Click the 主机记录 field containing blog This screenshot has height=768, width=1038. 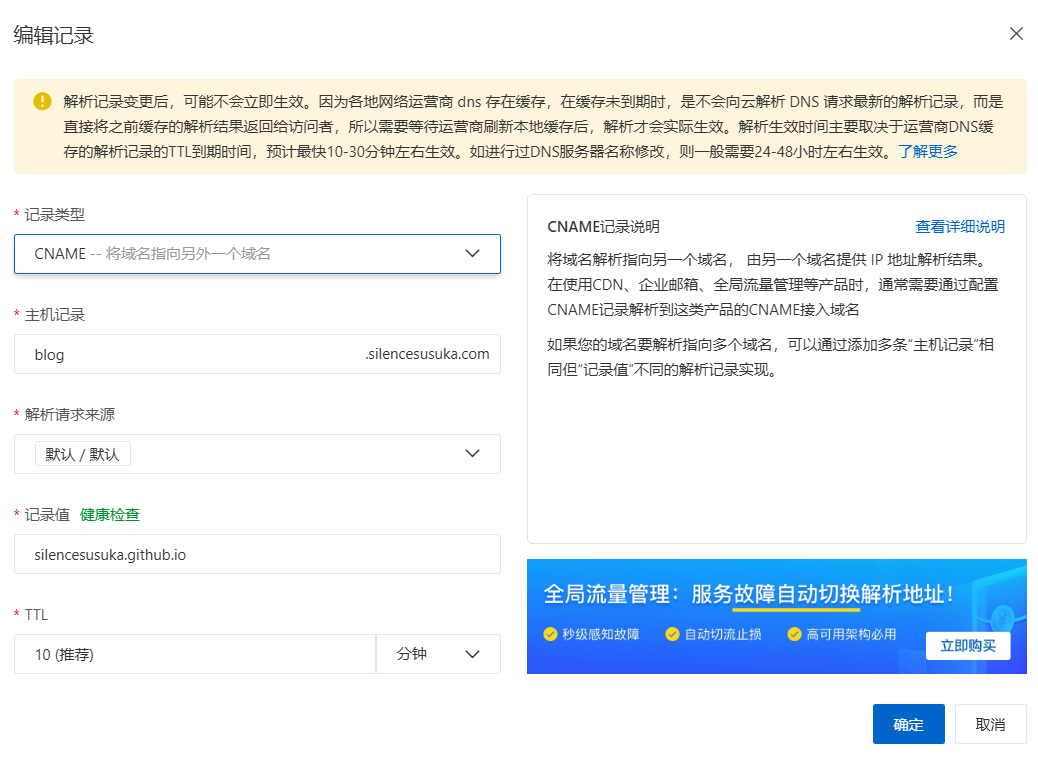coord(190,354)
